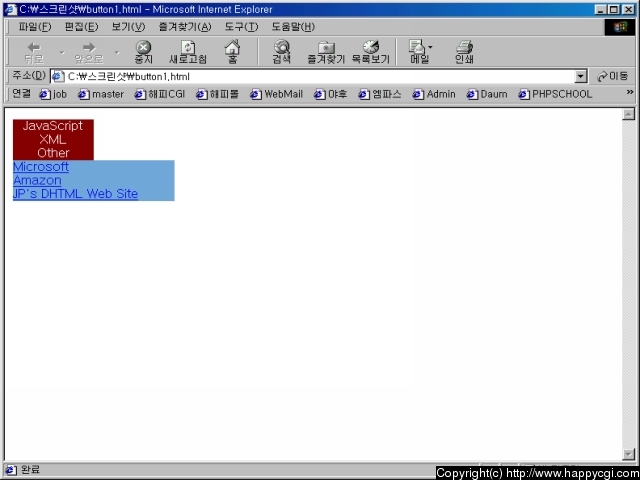Click the IE icon in title bar
Screen dimensions: 640x480
tap(10, 9)
